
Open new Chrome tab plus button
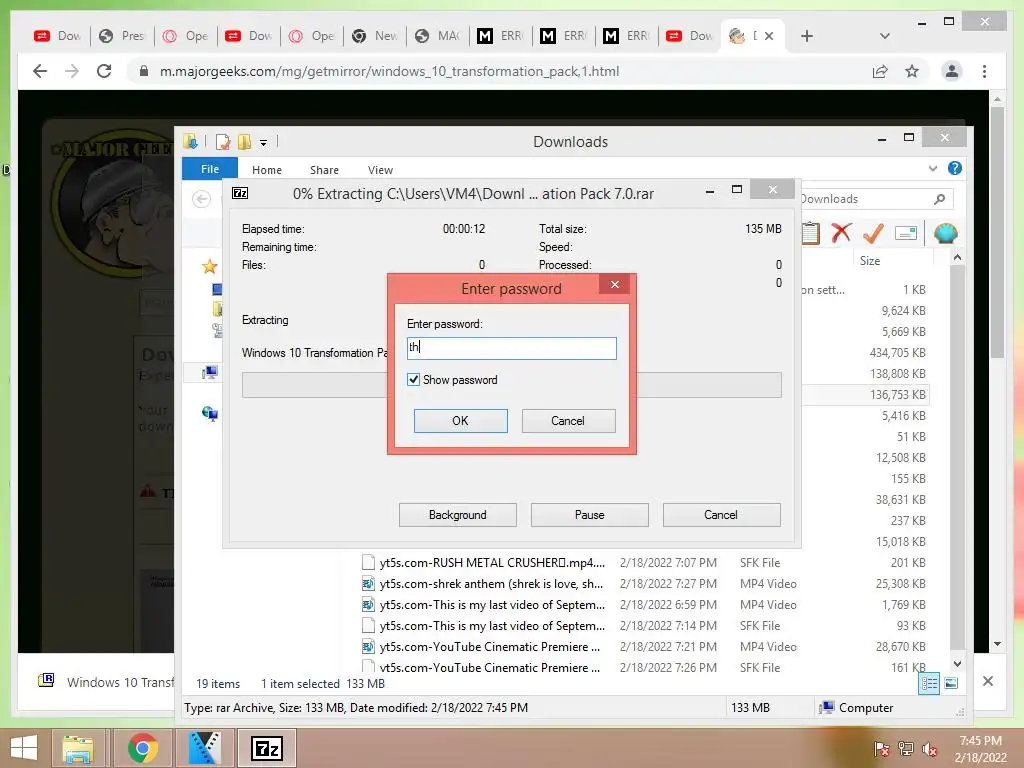(x=807, y=36)
